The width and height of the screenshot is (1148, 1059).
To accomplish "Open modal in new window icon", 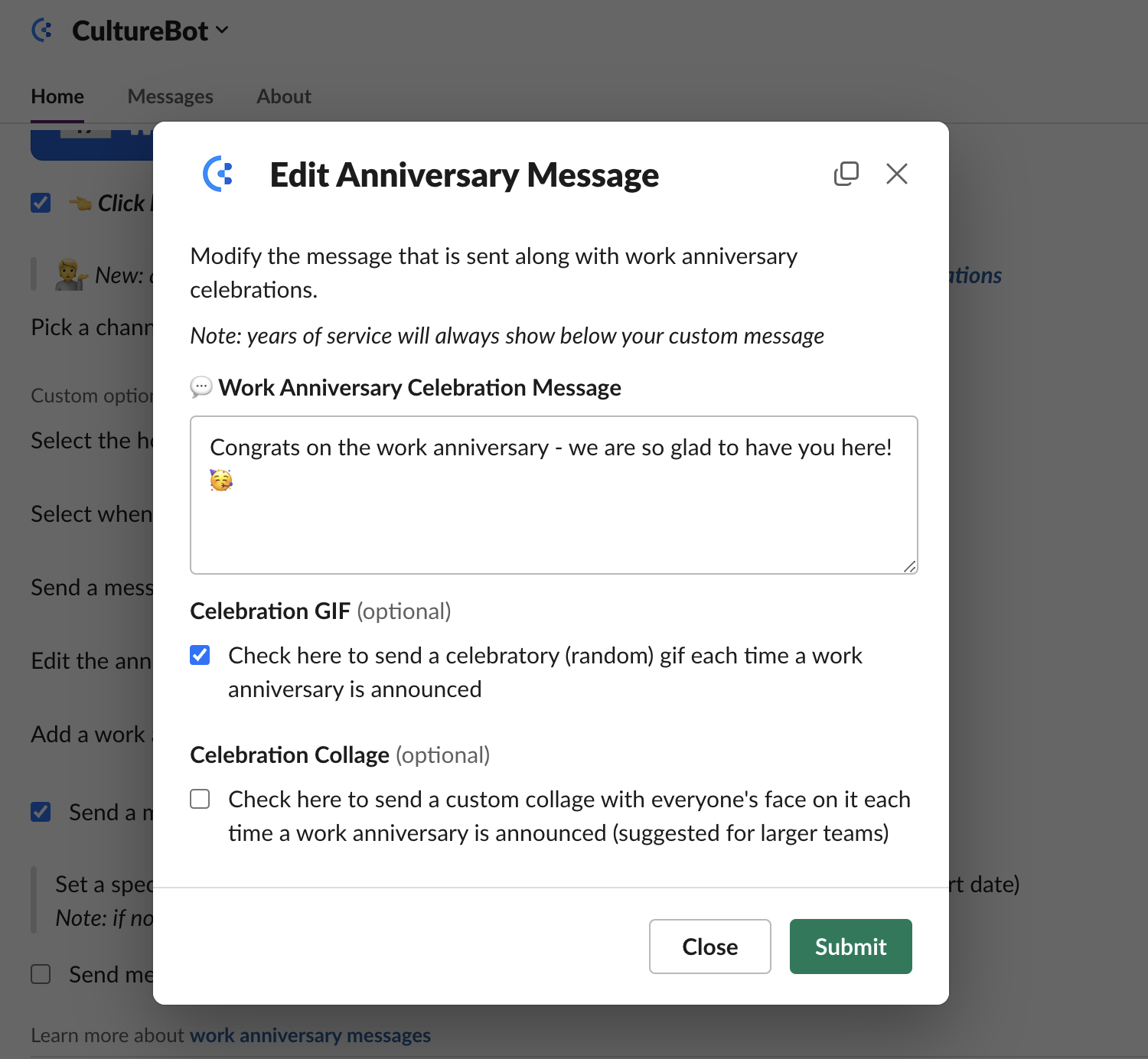I will (846, 174).
